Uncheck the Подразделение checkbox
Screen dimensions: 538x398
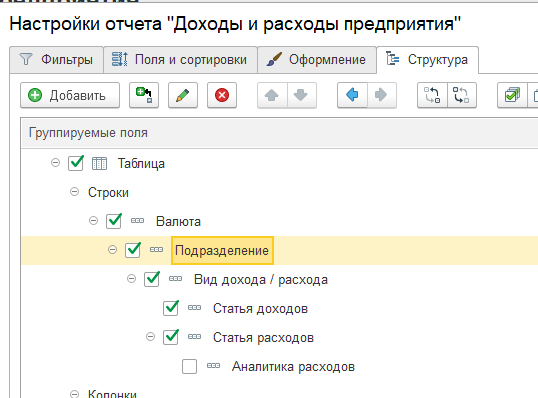133,250
